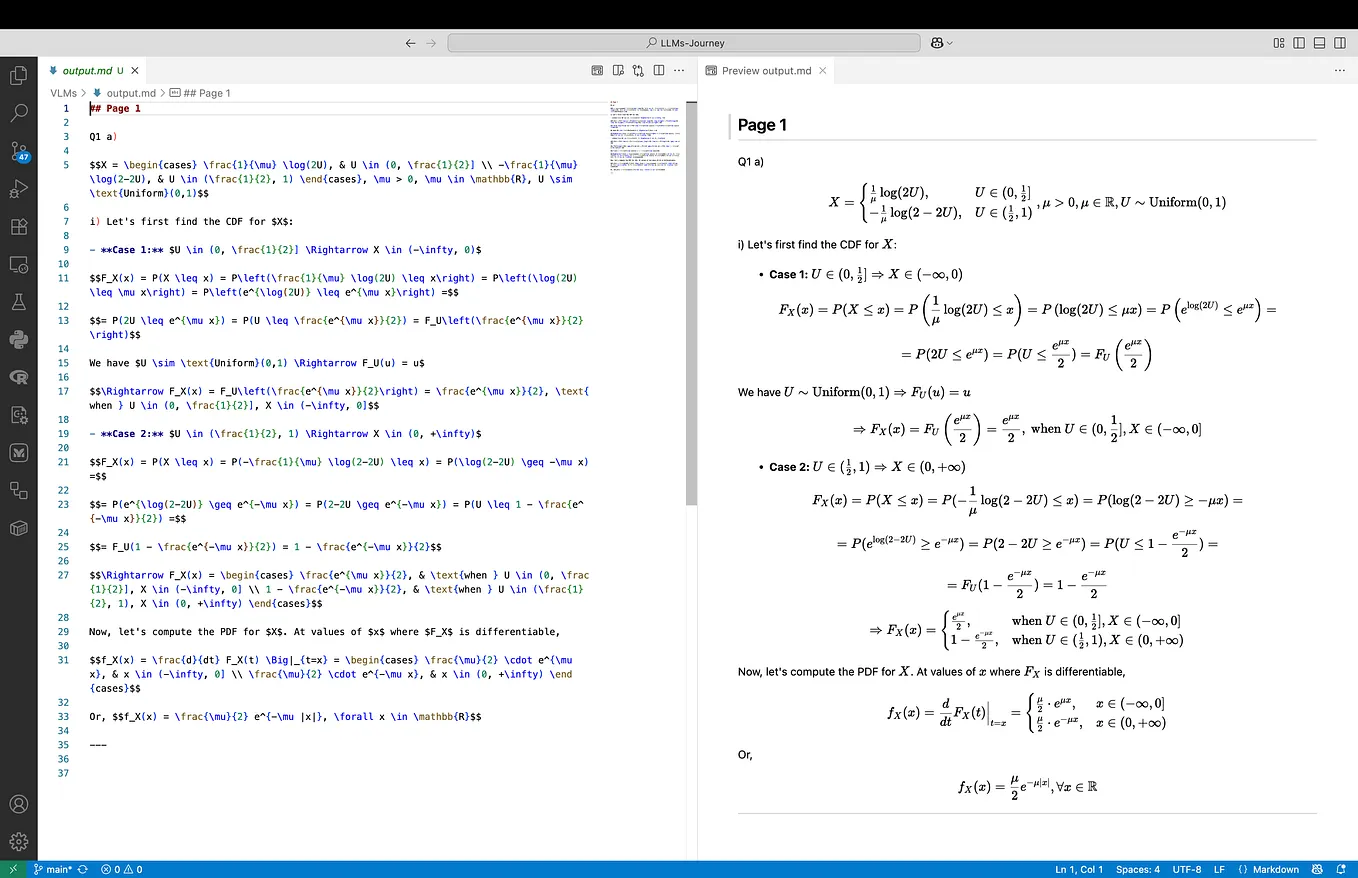Viewport: 1358px width, 878px height.
Task: Open the '## Page 1' breadcrumb dropdown
Action: [x=207, y=92]
